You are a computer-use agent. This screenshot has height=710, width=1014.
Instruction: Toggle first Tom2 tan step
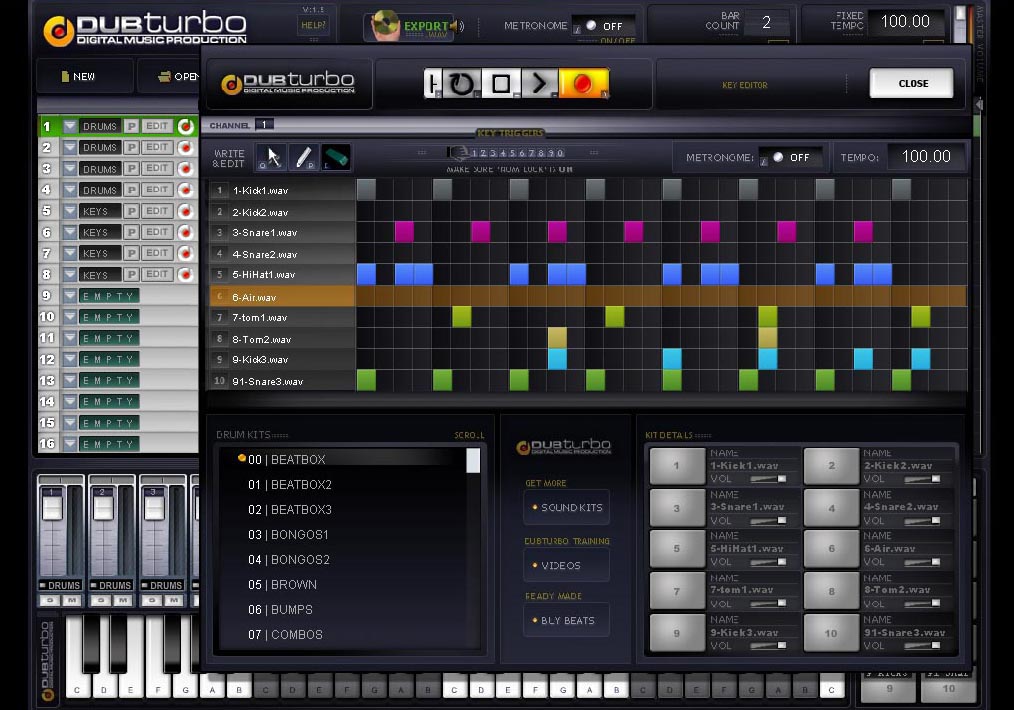557,338
